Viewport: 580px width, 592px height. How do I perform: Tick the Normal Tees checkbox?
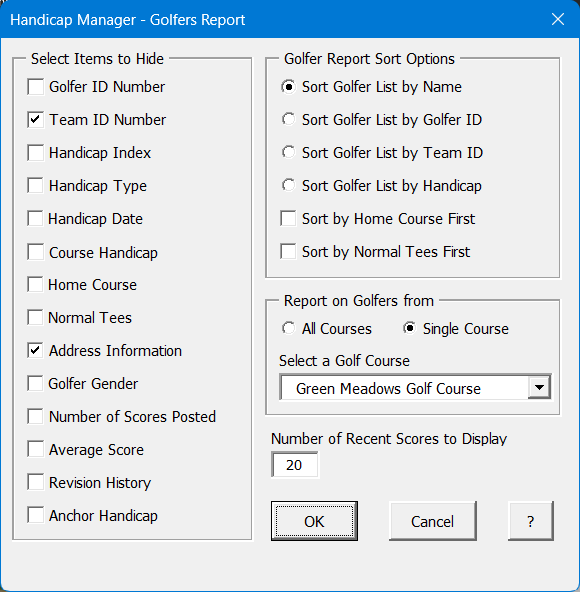point(35,318)
